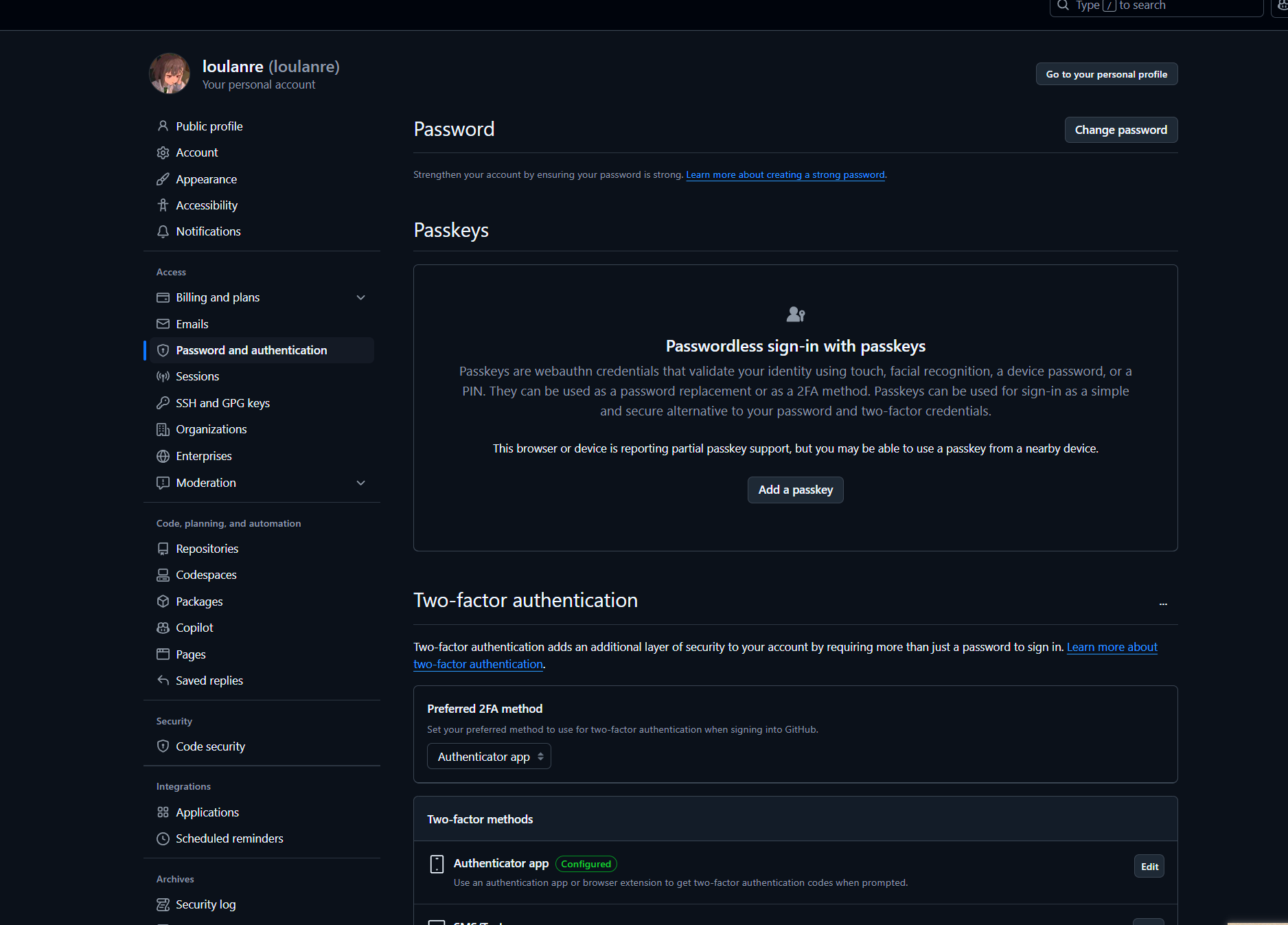Click the Public profile person icon
Image resolution: width=1288 pixels, height=925 pixels.
pyautogui.click(x=163, y=126)
